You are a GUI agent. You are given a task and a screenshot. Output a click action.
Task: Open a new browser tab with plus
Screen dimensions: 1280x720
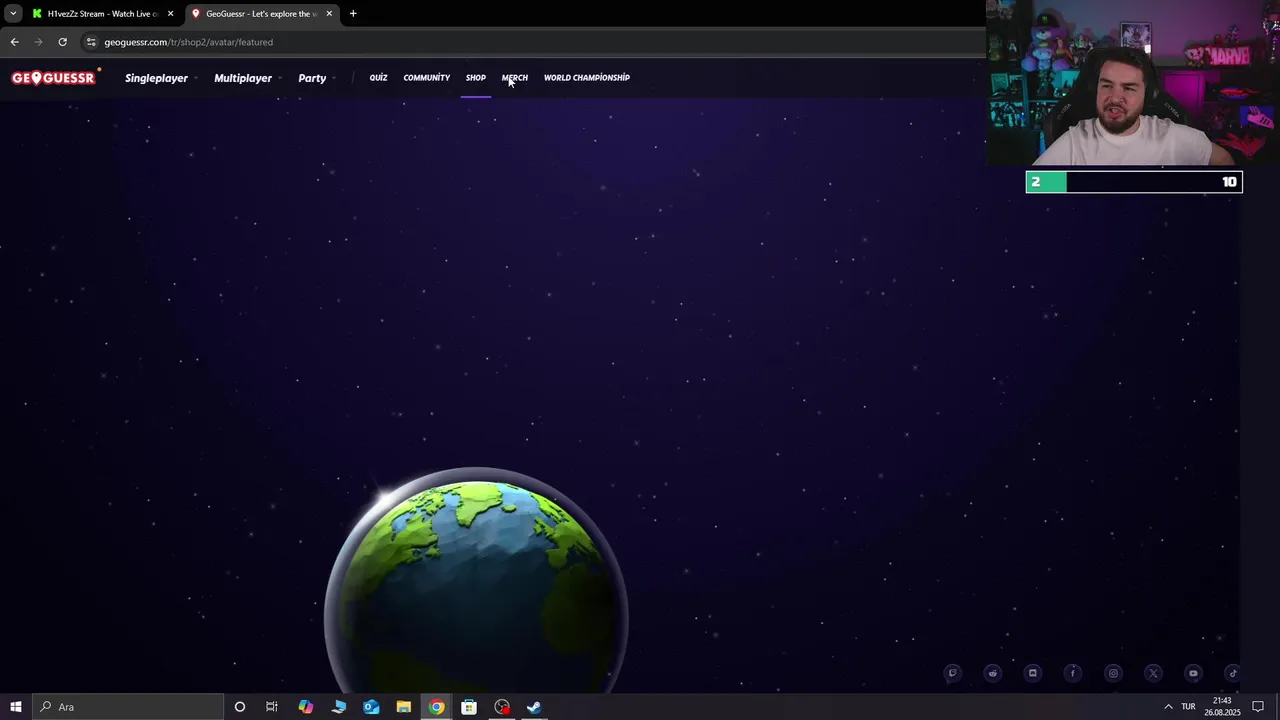pos(353,14)
